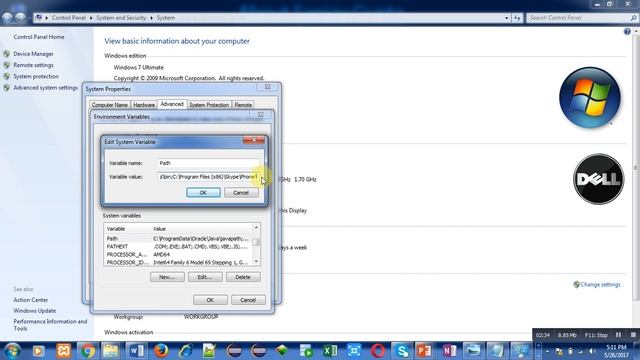
Task: Open System protection link
Action: [x=36, y=76]
